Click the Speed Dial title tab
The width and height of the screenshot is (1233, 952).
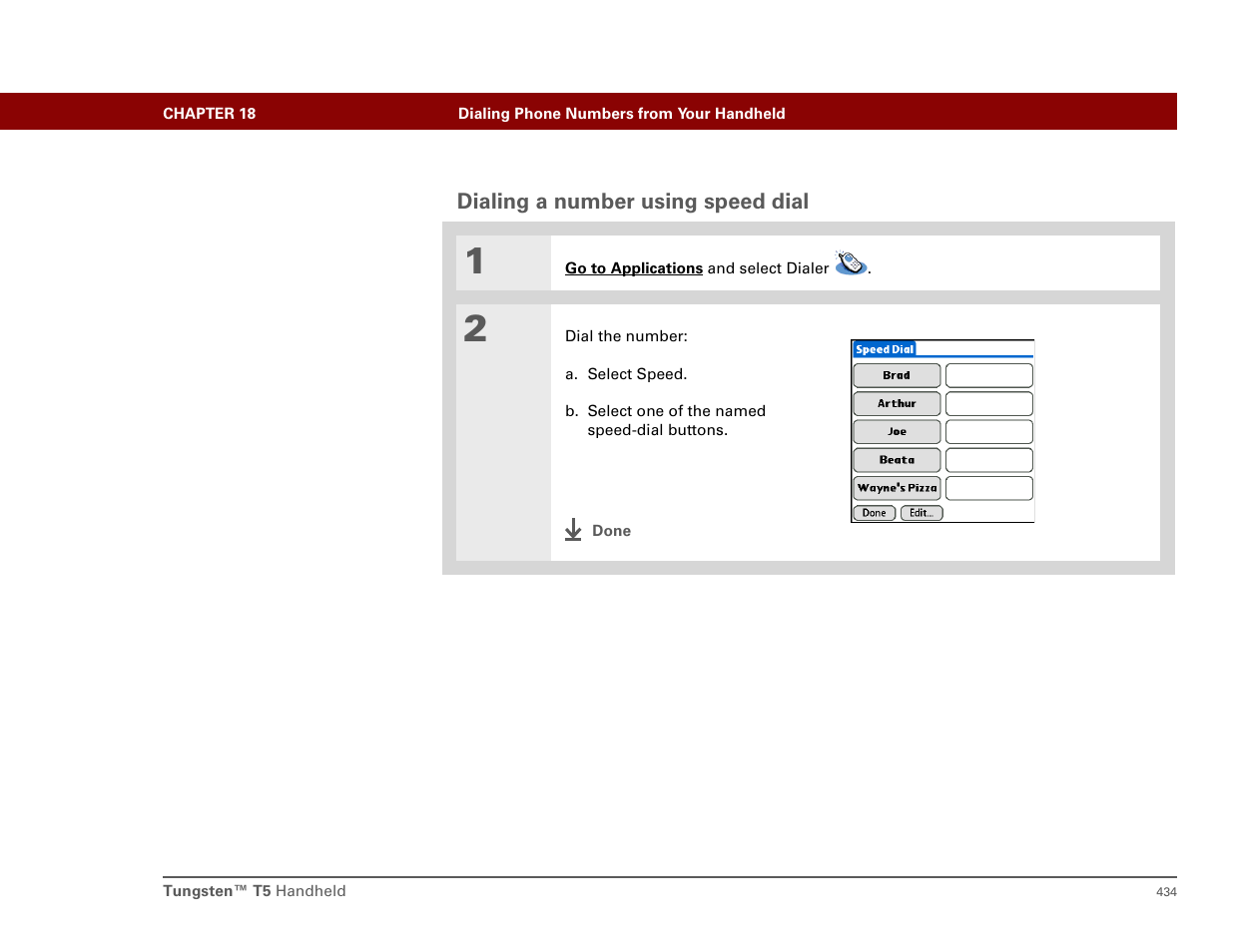(885, 349)
